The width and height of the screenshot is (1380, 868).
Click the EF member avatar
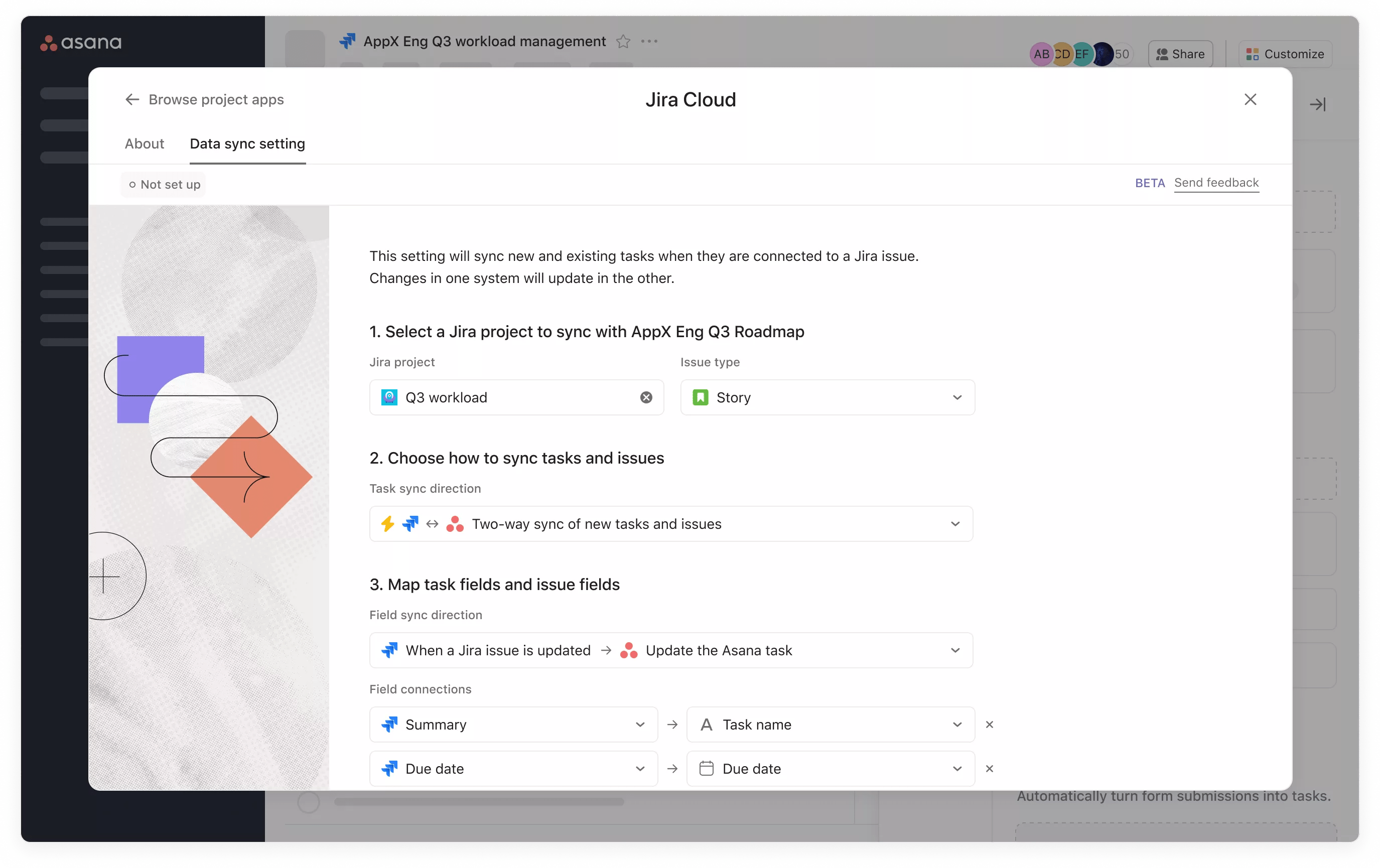point(1081,54)
